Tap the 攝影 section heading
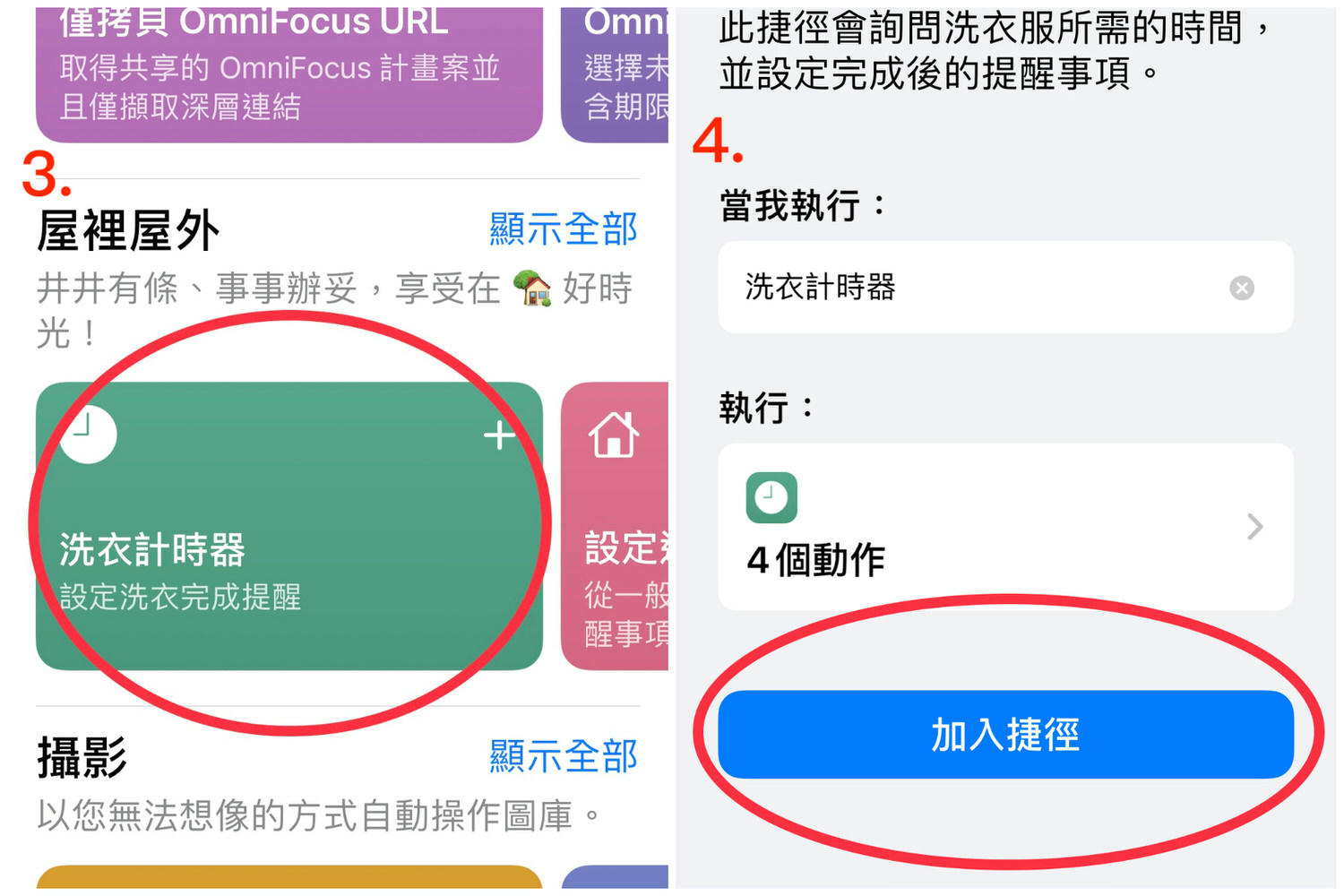 click(82, 757)
